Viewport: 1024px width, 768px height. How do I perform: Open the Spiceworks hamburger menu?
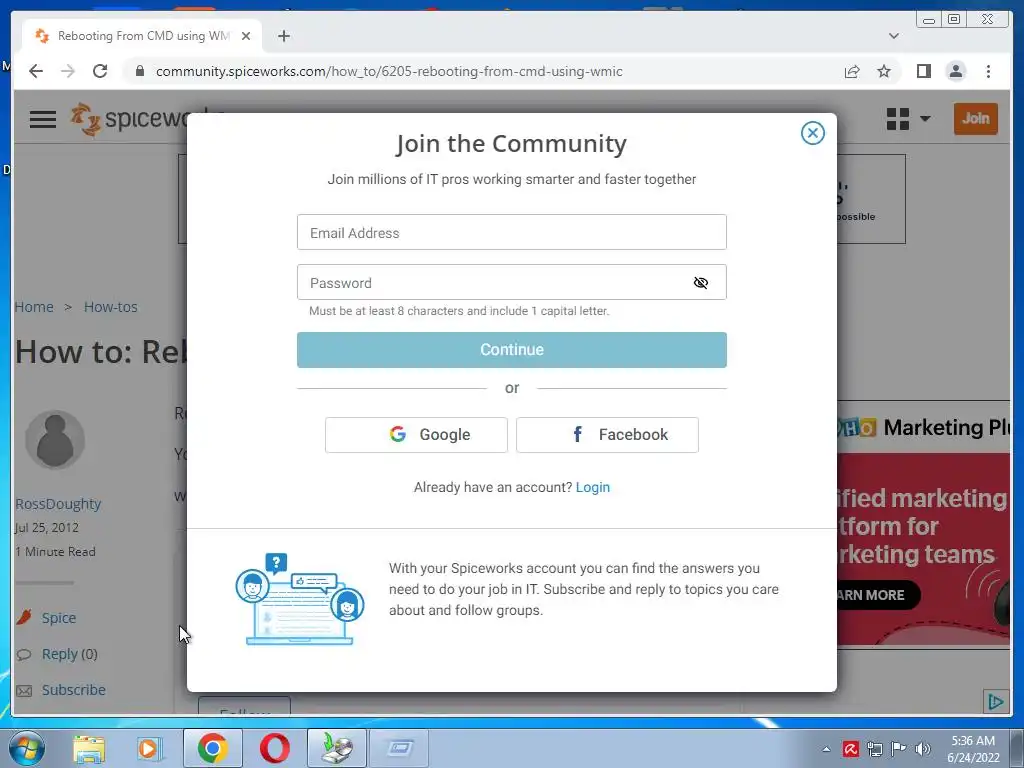pos(43,120)
